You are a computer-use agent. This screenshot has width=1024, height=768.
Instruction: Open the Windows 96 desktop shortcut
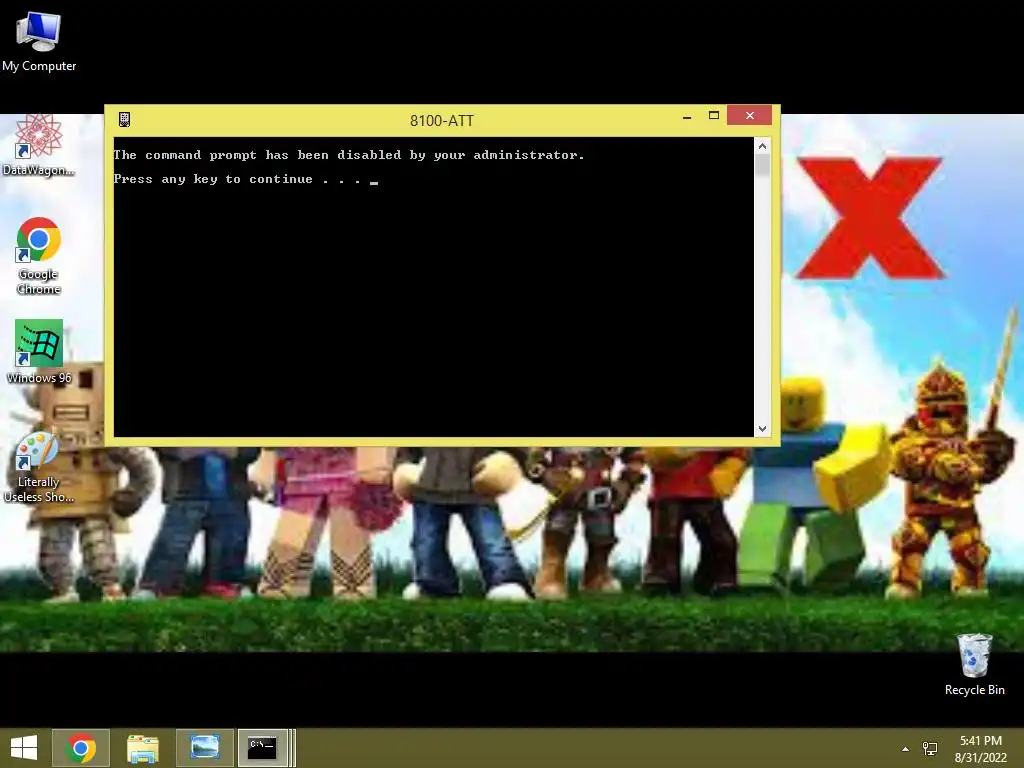(x=39, y=351)
